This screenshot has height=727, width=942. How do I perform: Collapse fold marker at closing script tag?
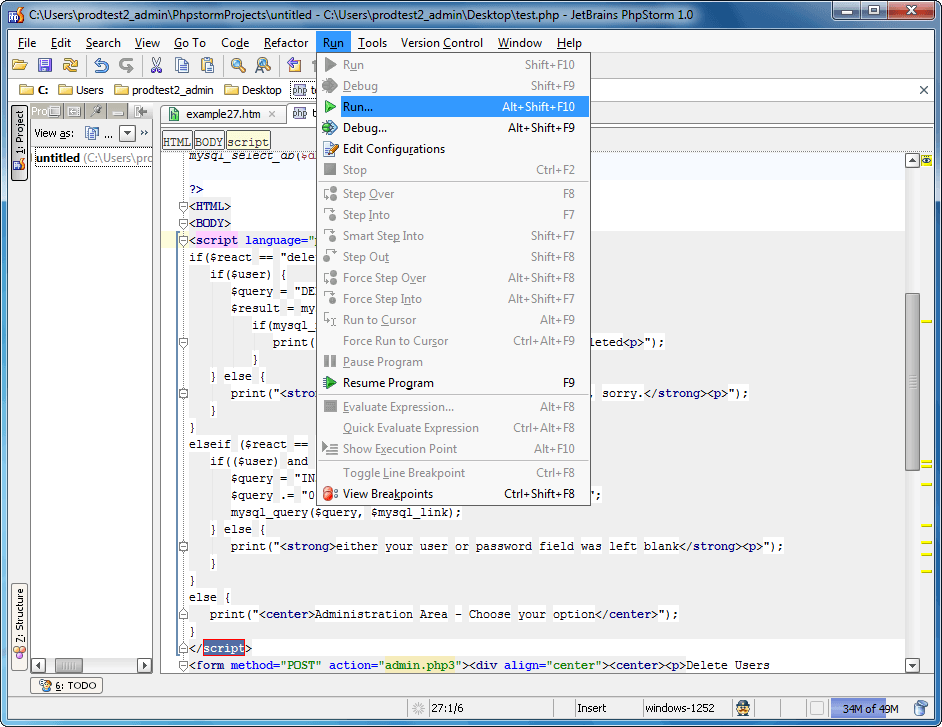(x=183, y=648)
